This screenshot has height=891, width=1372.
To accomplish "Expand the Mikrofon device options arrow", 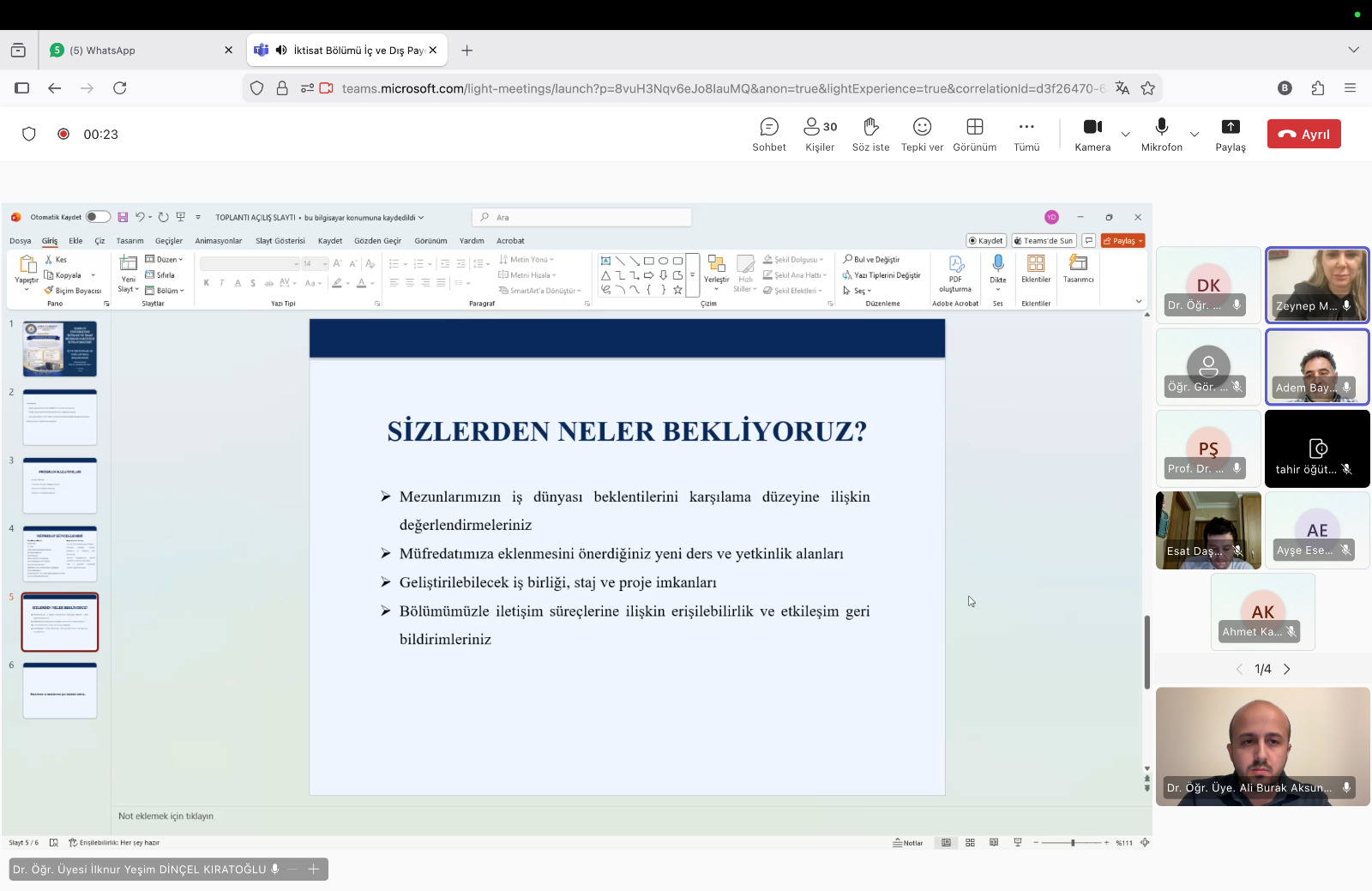I will pyautogui.click(x=1194, y=135).
